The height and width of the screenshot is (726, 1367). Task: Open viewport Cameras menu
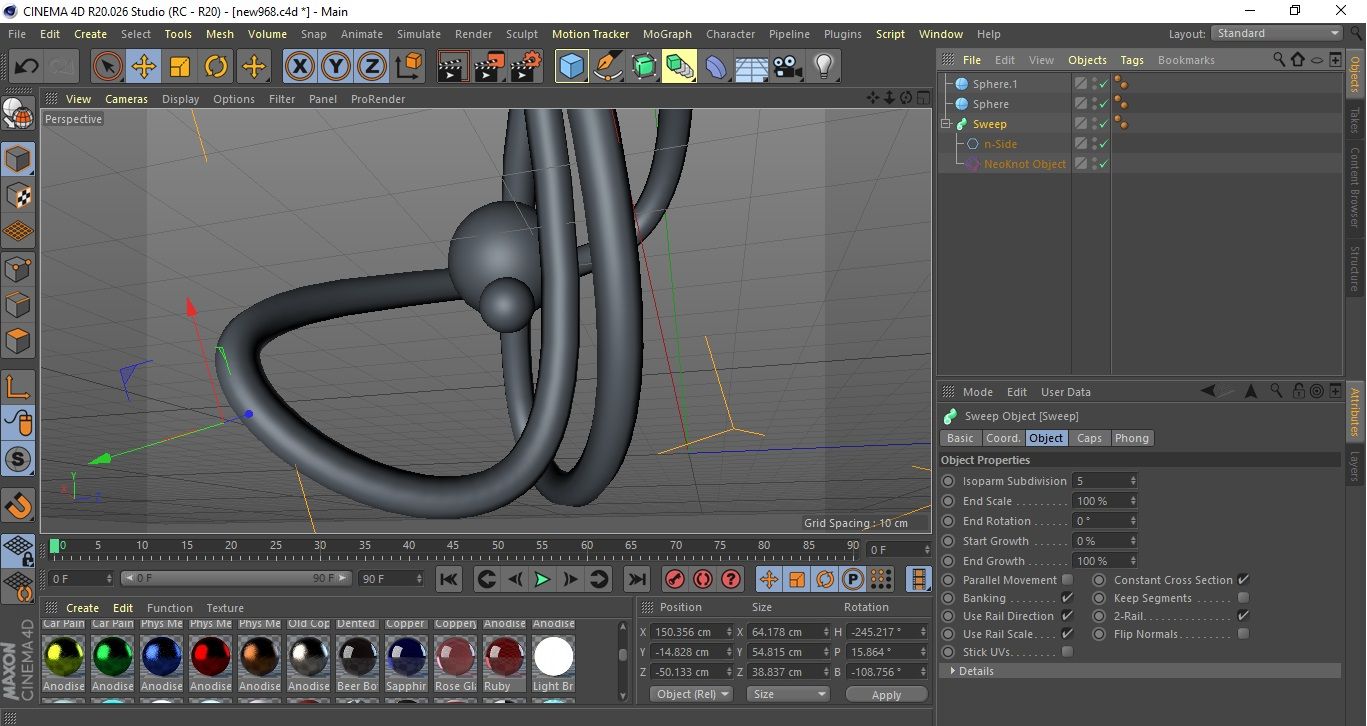[x=126, y=99]
